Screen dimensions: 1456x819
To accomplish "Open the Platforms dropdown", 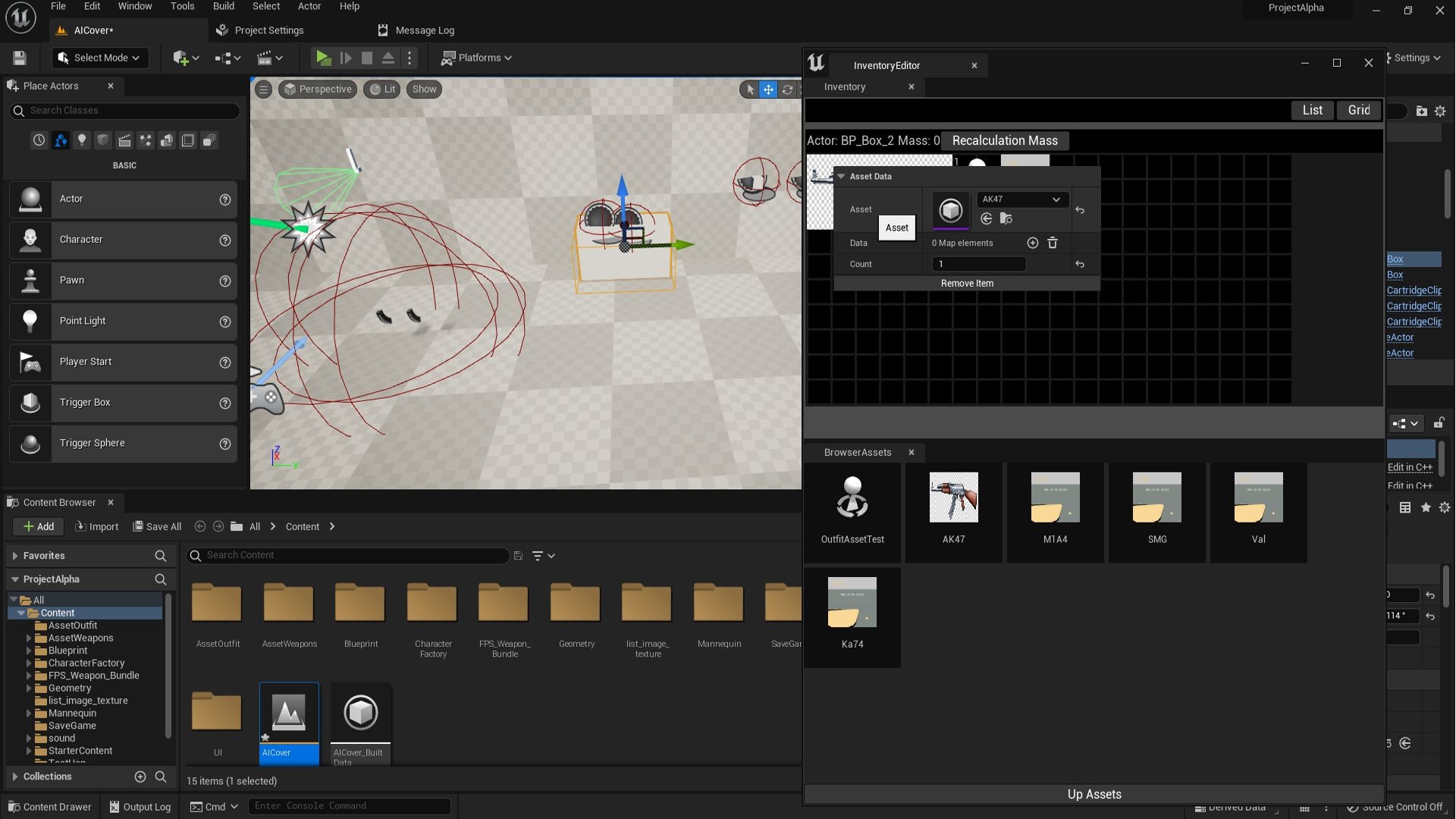I will [477, 58].
